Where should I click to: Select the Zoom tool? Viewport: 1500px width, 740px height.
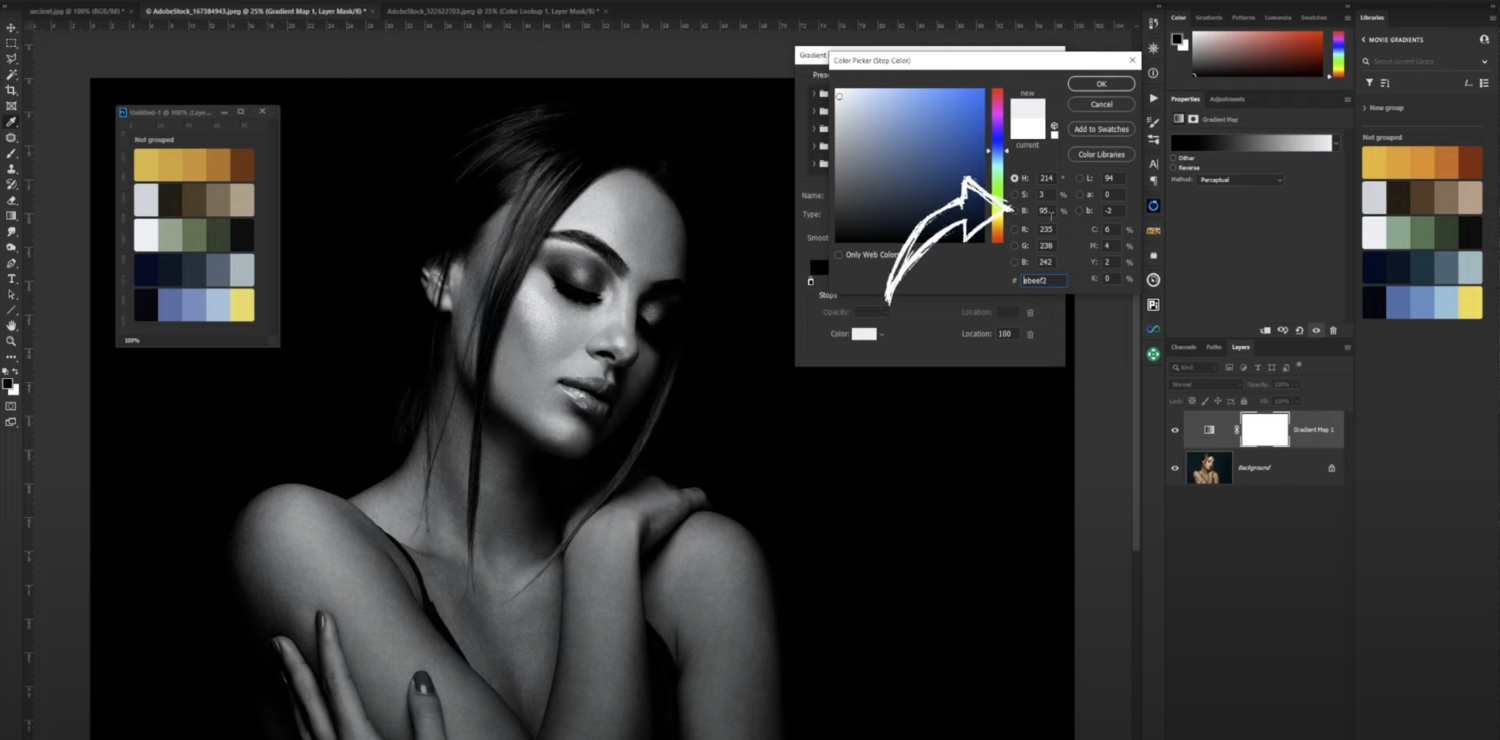[x=11, y=341]
